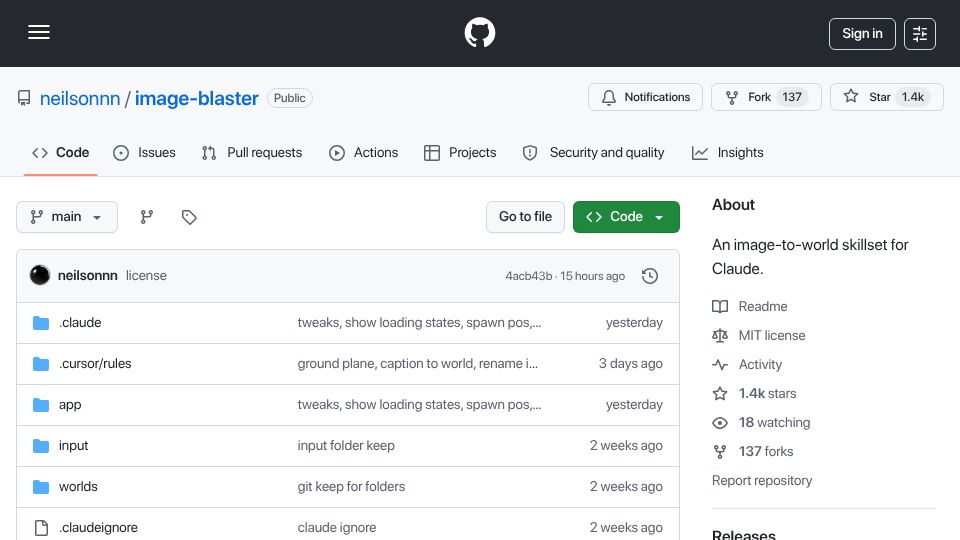Open the .claudeignore file
960x540 pixels.
click(98, 528)
